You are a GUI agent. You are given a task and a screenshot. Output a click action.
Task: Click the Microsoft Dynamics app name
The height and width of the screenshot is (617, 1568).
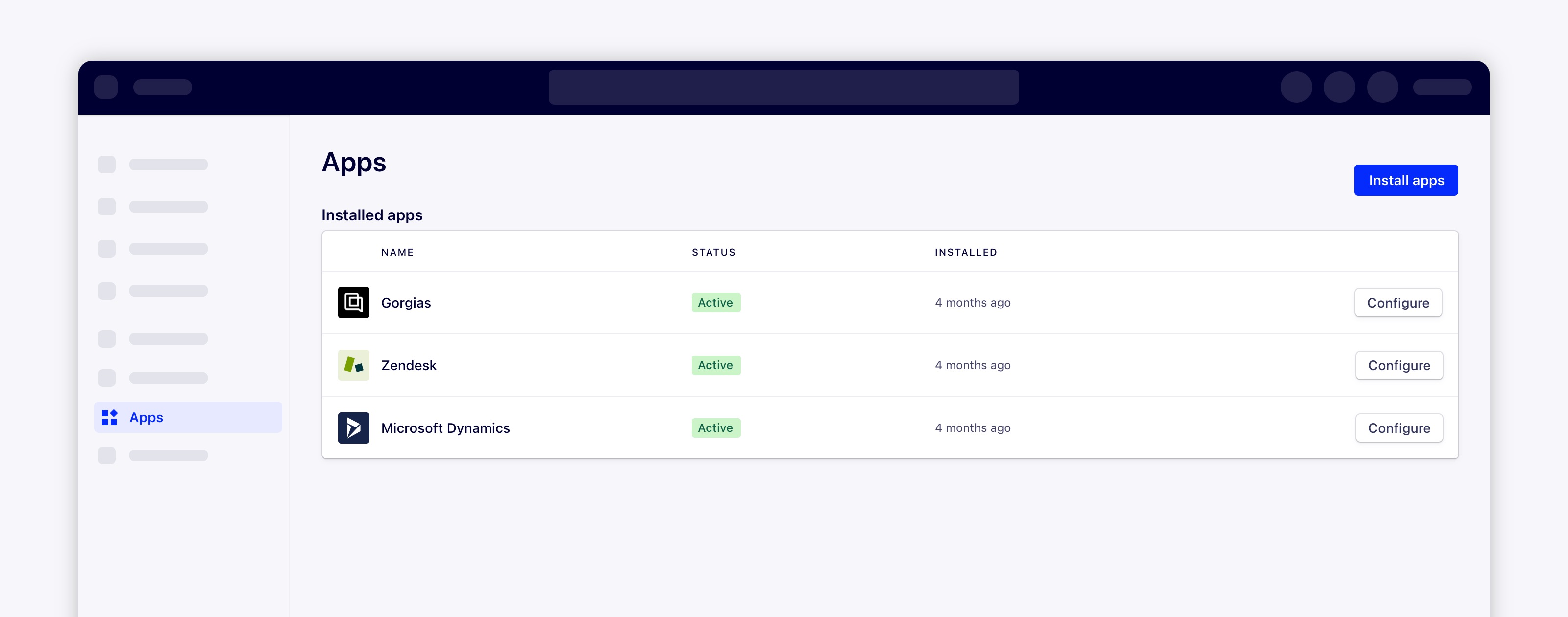pos(445,428)
